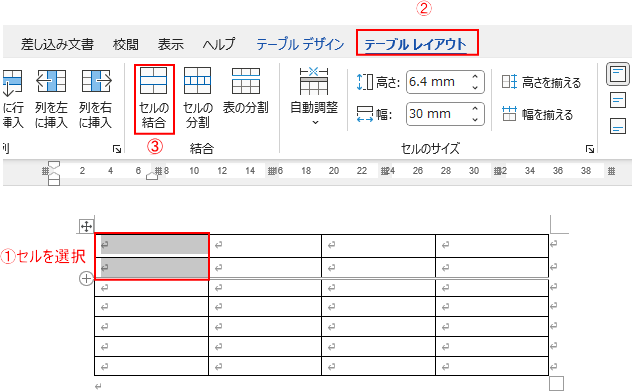Decrease column width with down arrow
The height and width of the screenshot is (391, 632).
point(475,119)
